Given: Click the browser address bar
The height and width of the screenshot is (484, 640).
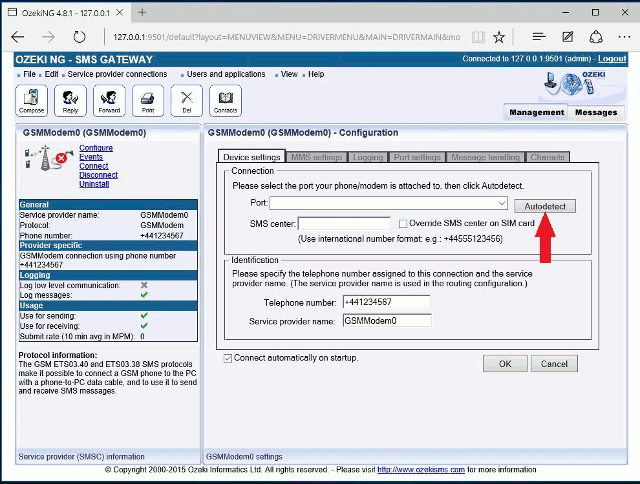Looking at the screenshot, I should (x=287, y=37).
